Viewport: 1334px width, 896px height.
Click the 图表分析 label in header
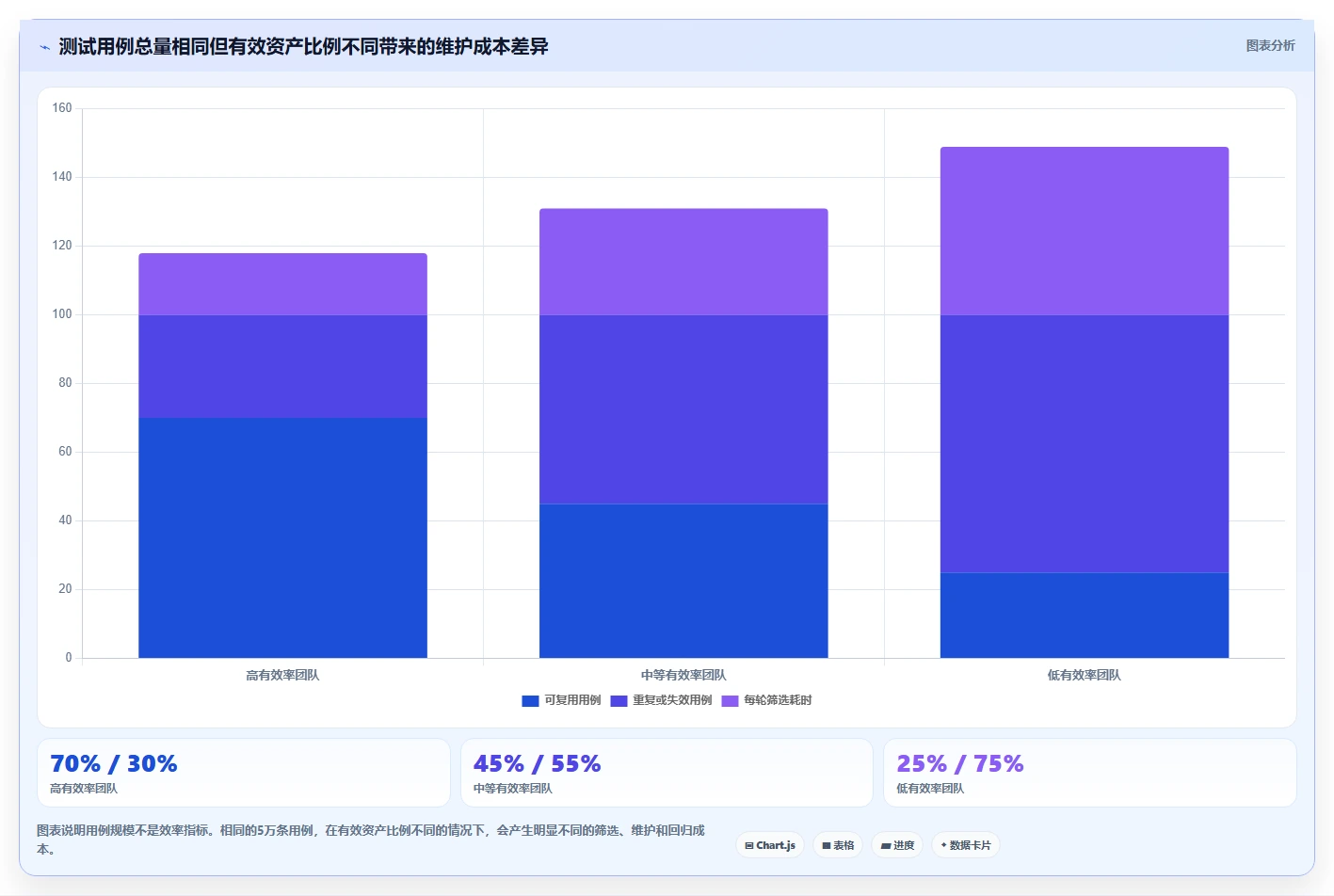(x=1270, y=45)
